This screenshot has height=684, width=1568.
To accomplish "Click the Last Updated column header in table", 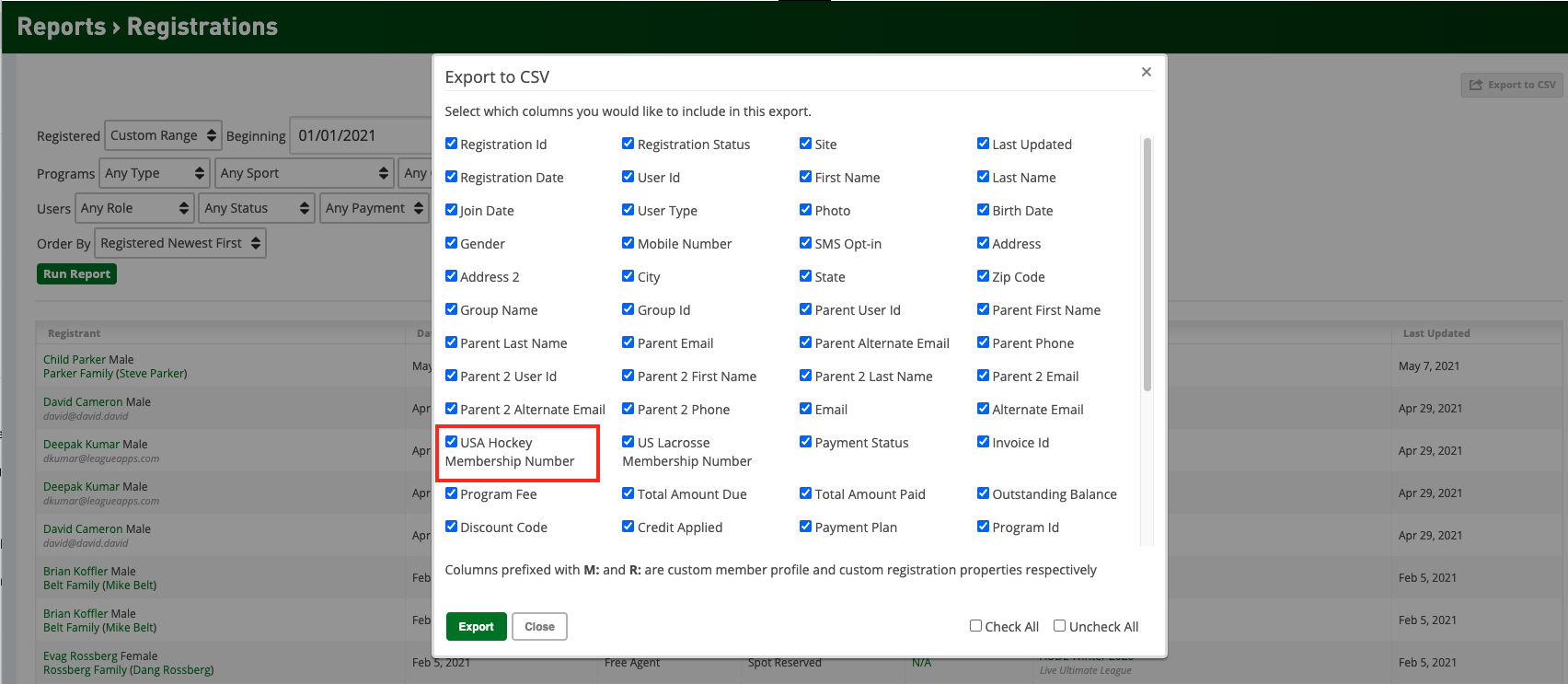I will pyautogui.click(x=1436, y=333).
